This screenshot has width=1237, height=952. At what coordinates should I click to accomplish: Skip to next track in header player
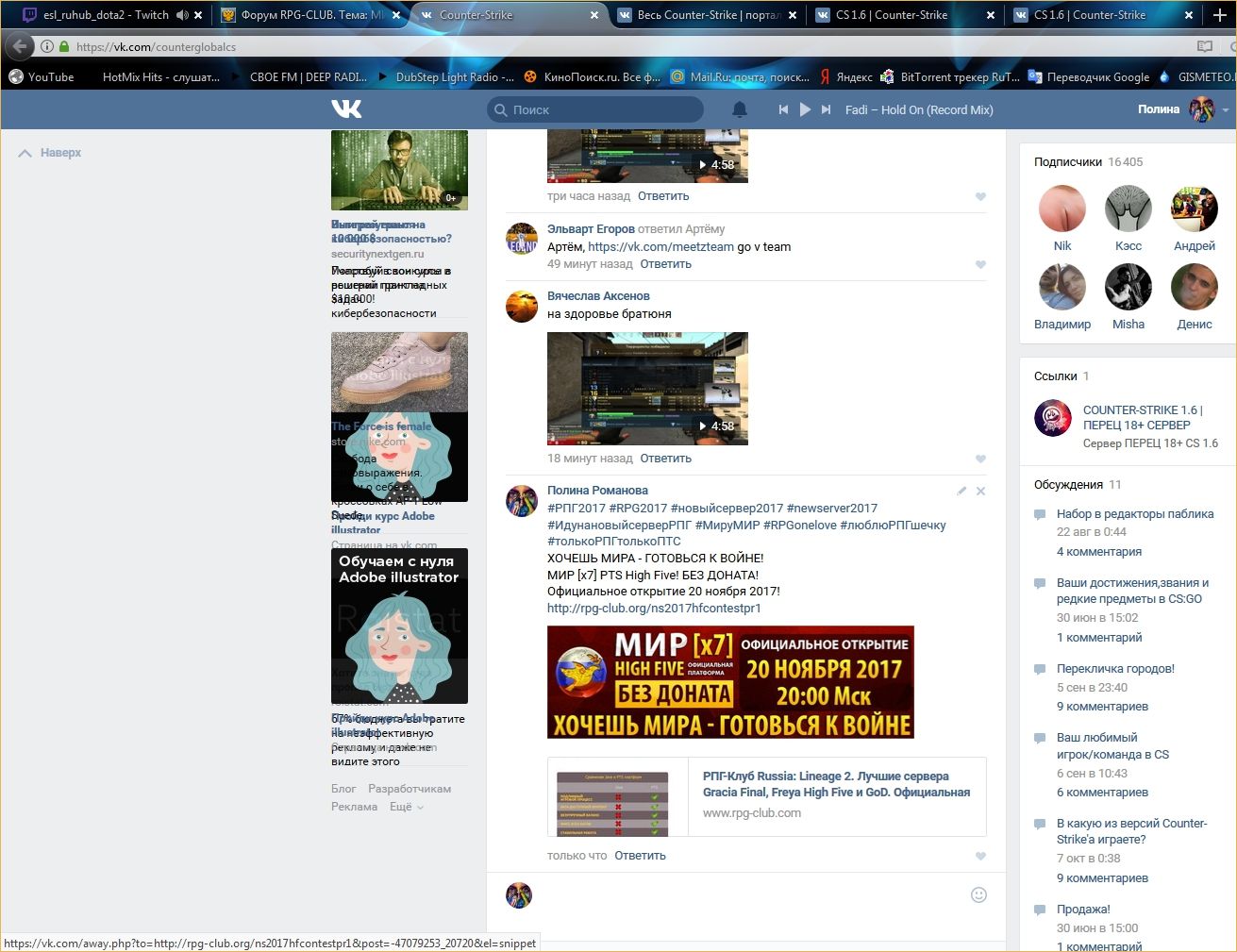coord(826,109)
